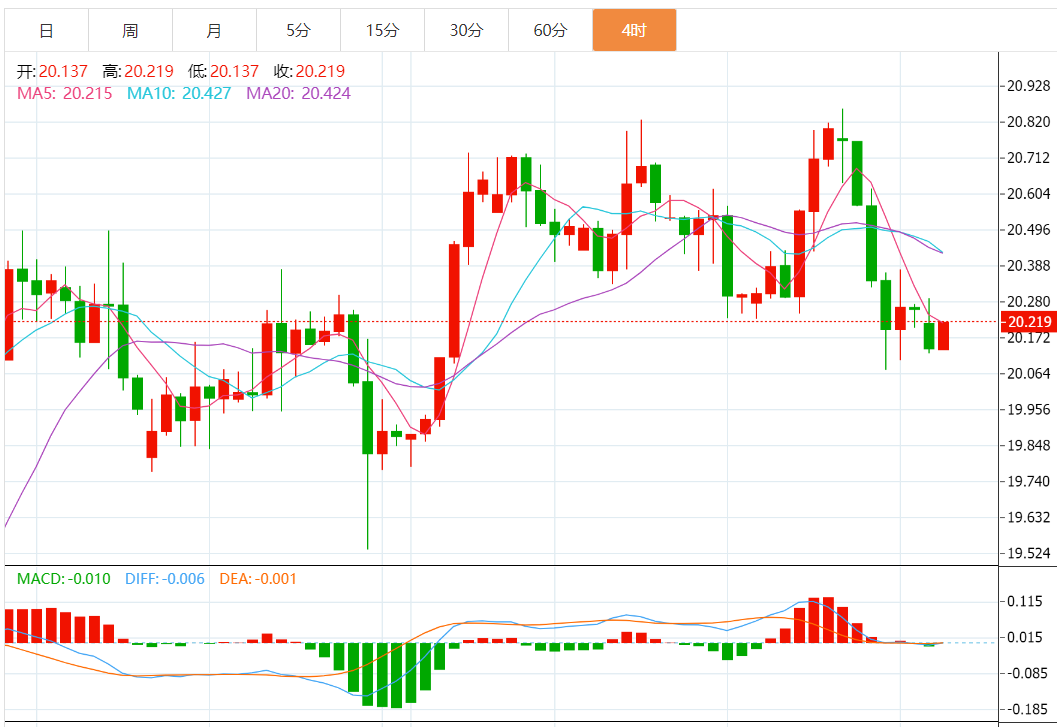Viewport: 1057px width, 727px height.
Task: Click the 收 closing price readout
Action: 310,72
